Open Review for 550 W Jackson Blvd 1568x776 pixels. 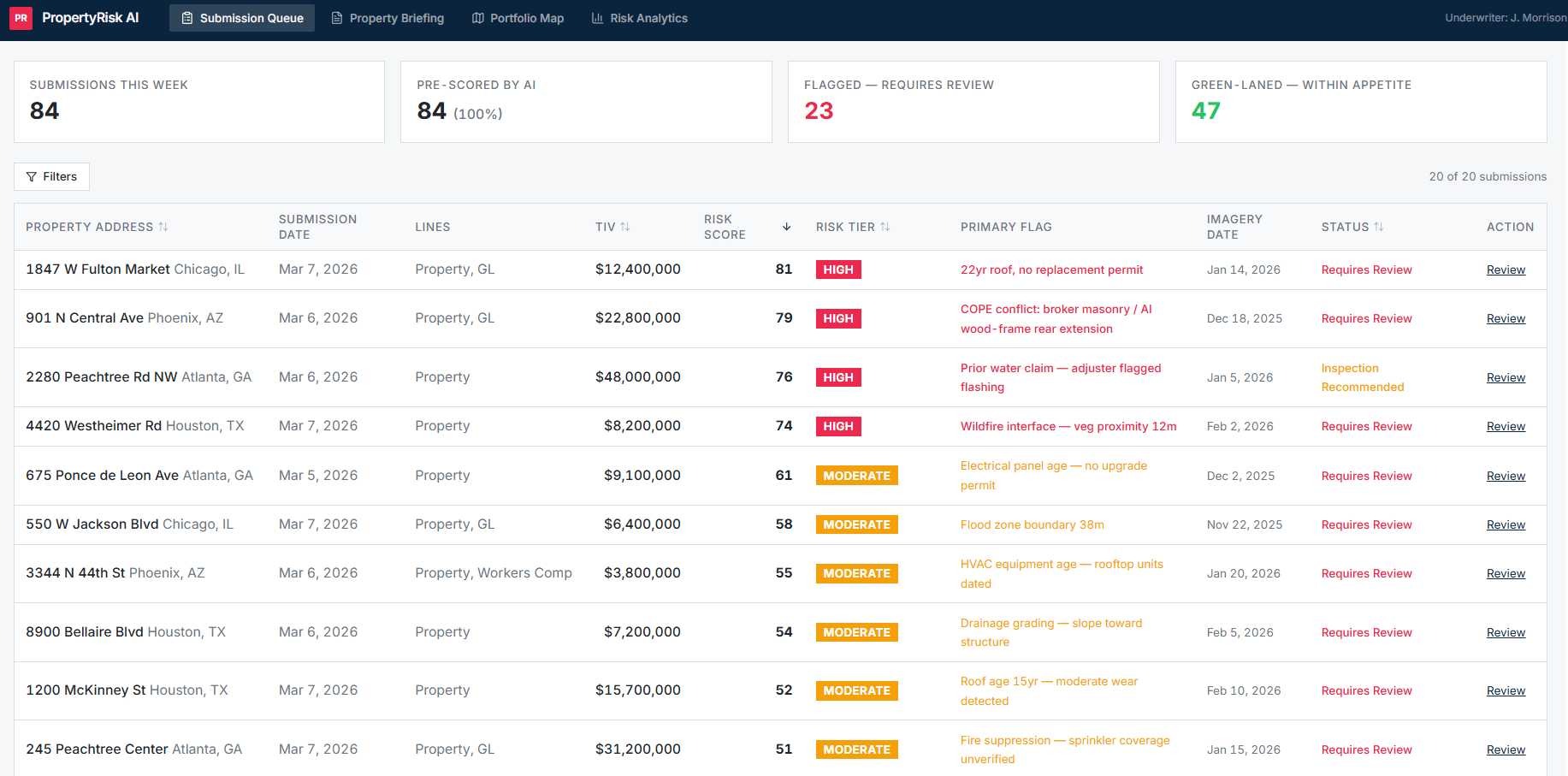pos(1506,524)
